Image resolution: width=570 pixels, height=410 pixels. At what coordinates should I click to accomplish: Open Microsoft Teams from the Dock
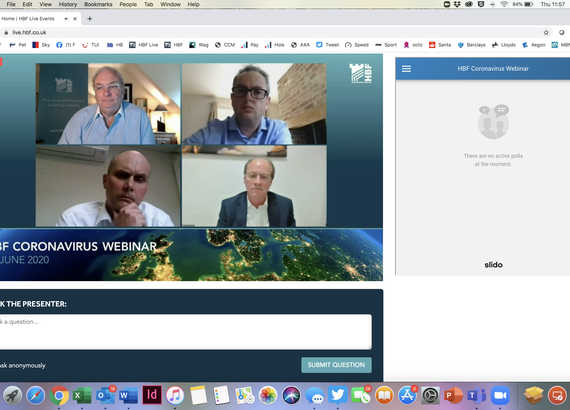[x=477, y=395]
